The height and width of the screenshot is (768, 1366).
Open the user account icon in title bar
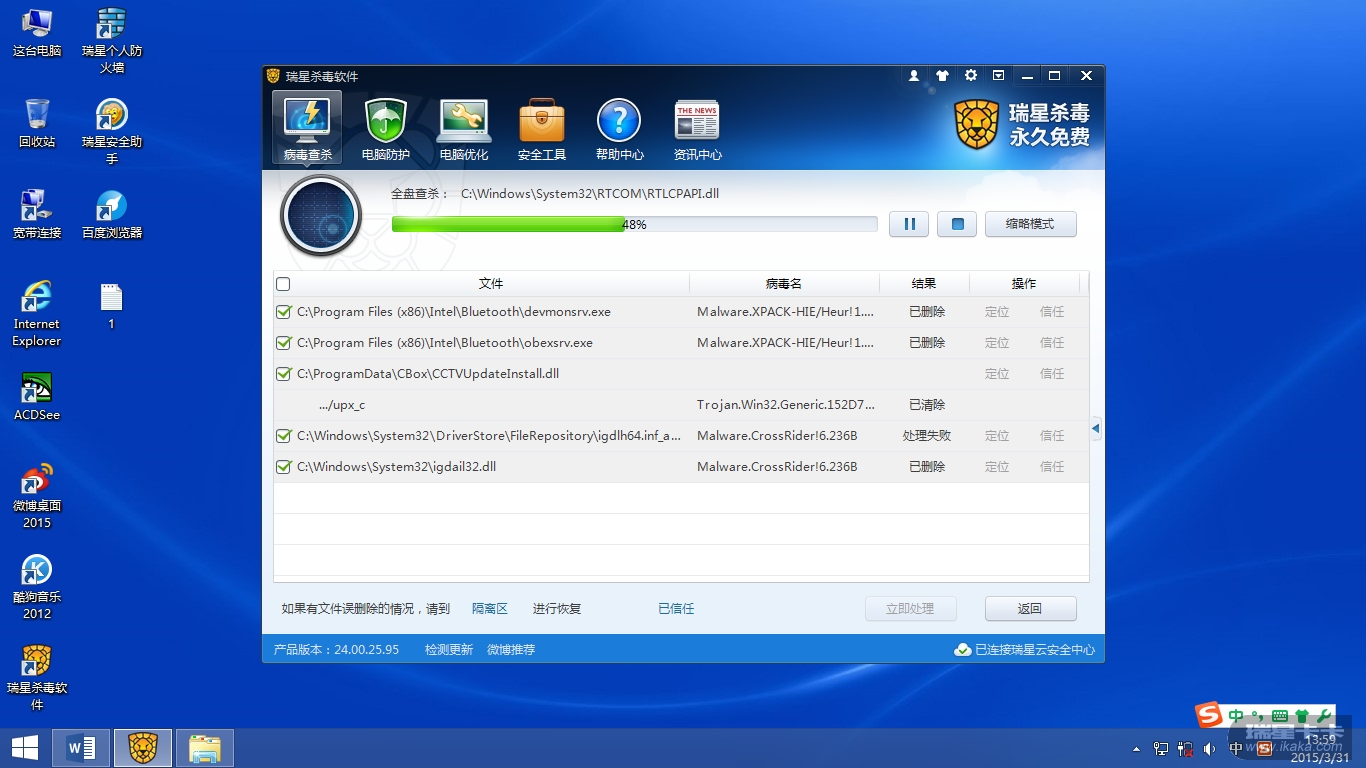914,76
